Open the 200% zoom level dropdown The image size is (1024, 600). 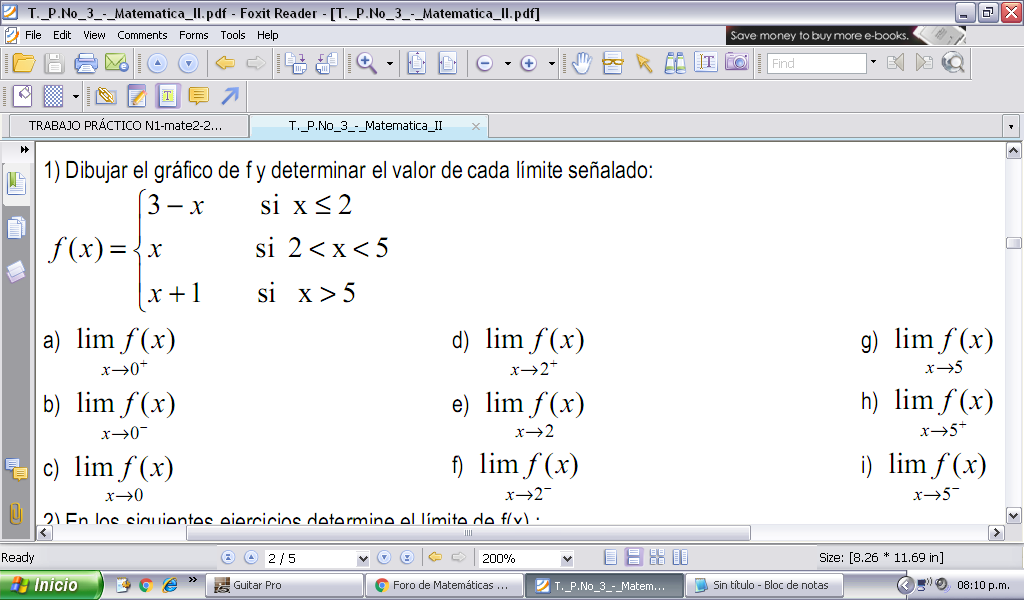[567, 559]
